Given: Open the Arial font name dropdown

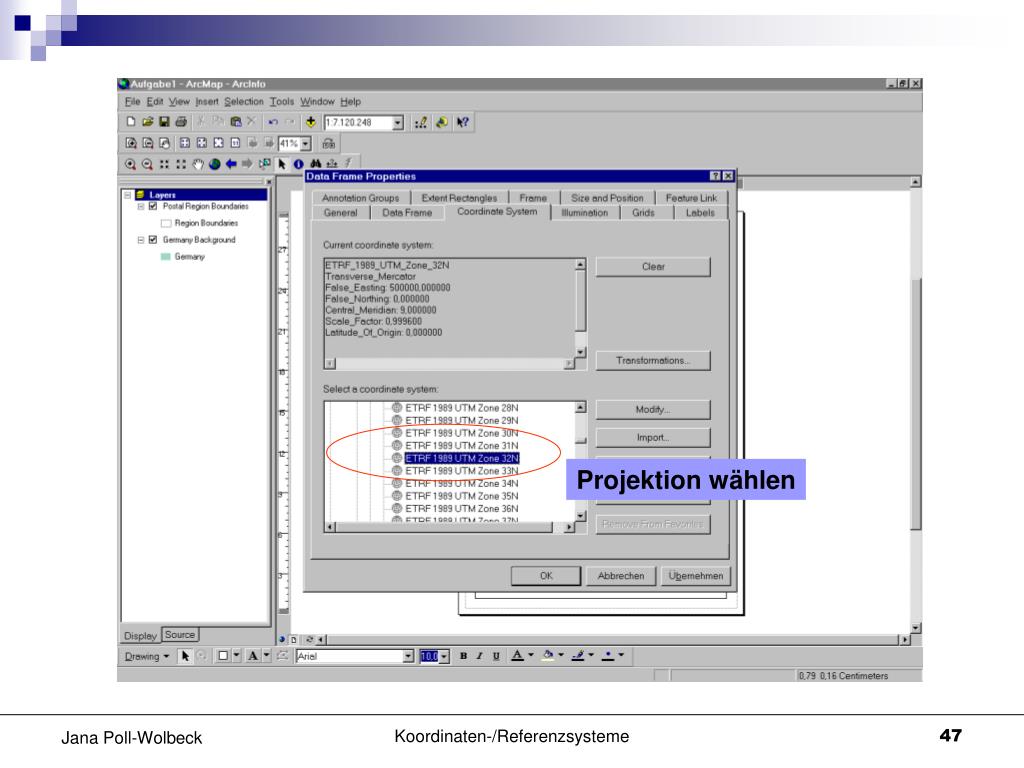Looking at the screenshot, I should click(x=408, y=656).
